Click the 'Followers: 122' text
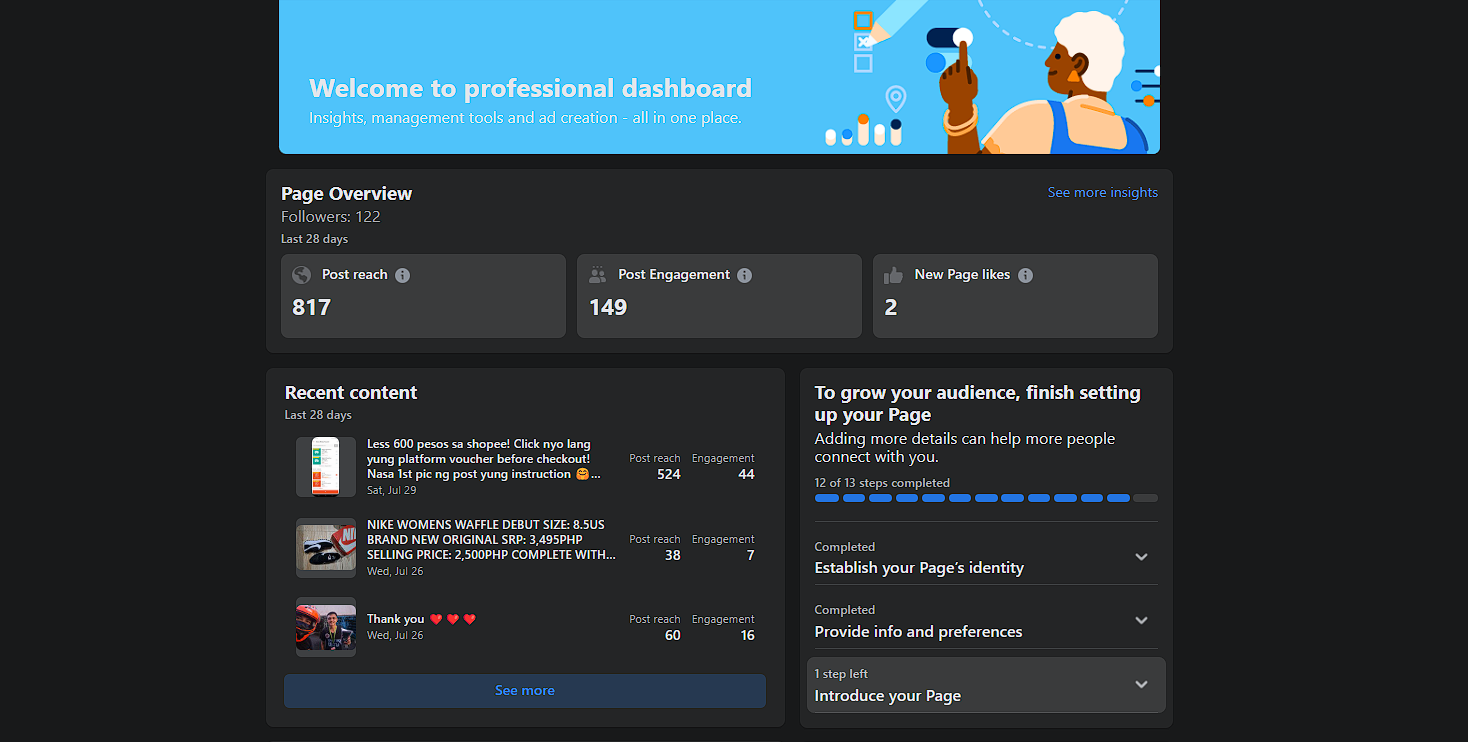Viewport: 1468px width, 742px height. point(331,217)
